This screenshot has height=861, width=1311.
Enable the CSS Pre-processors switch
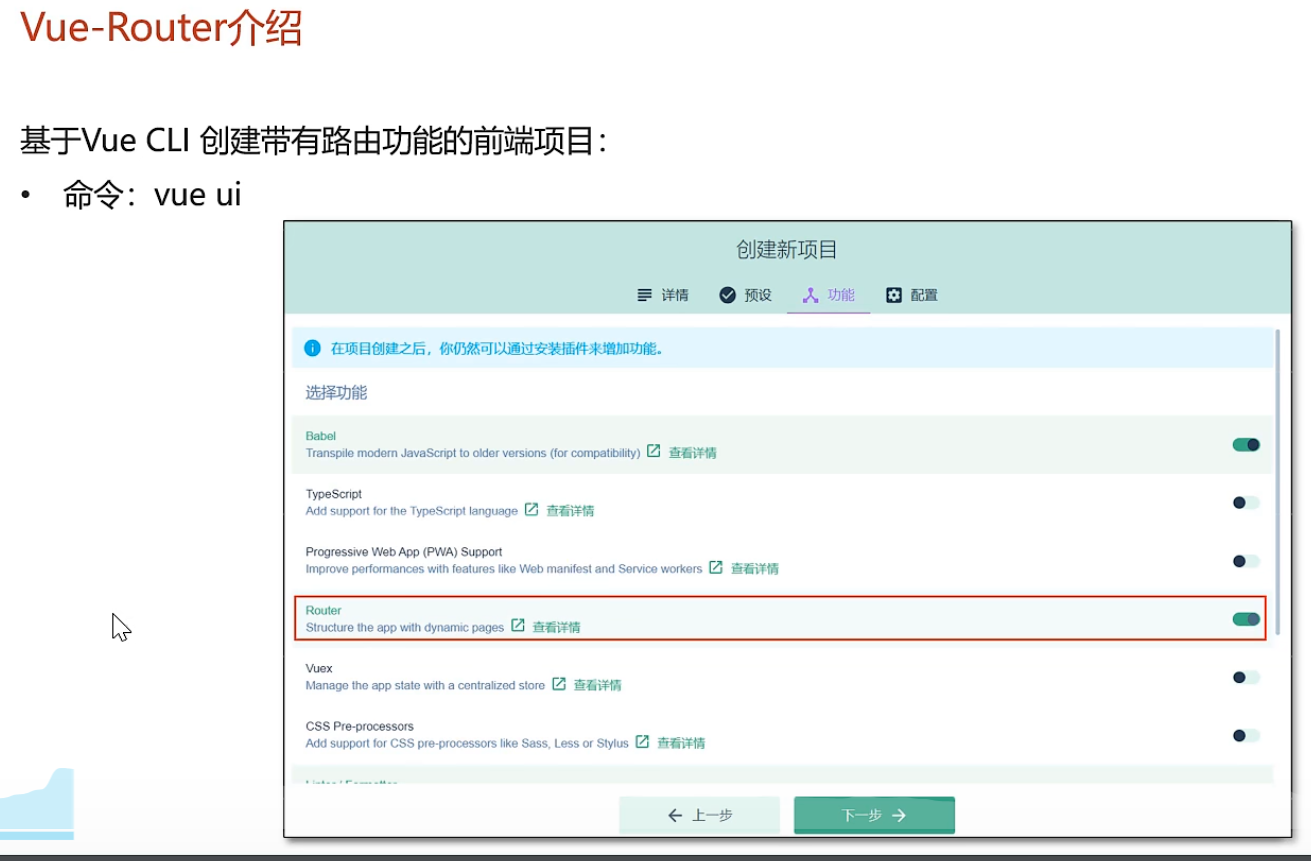1246,735
